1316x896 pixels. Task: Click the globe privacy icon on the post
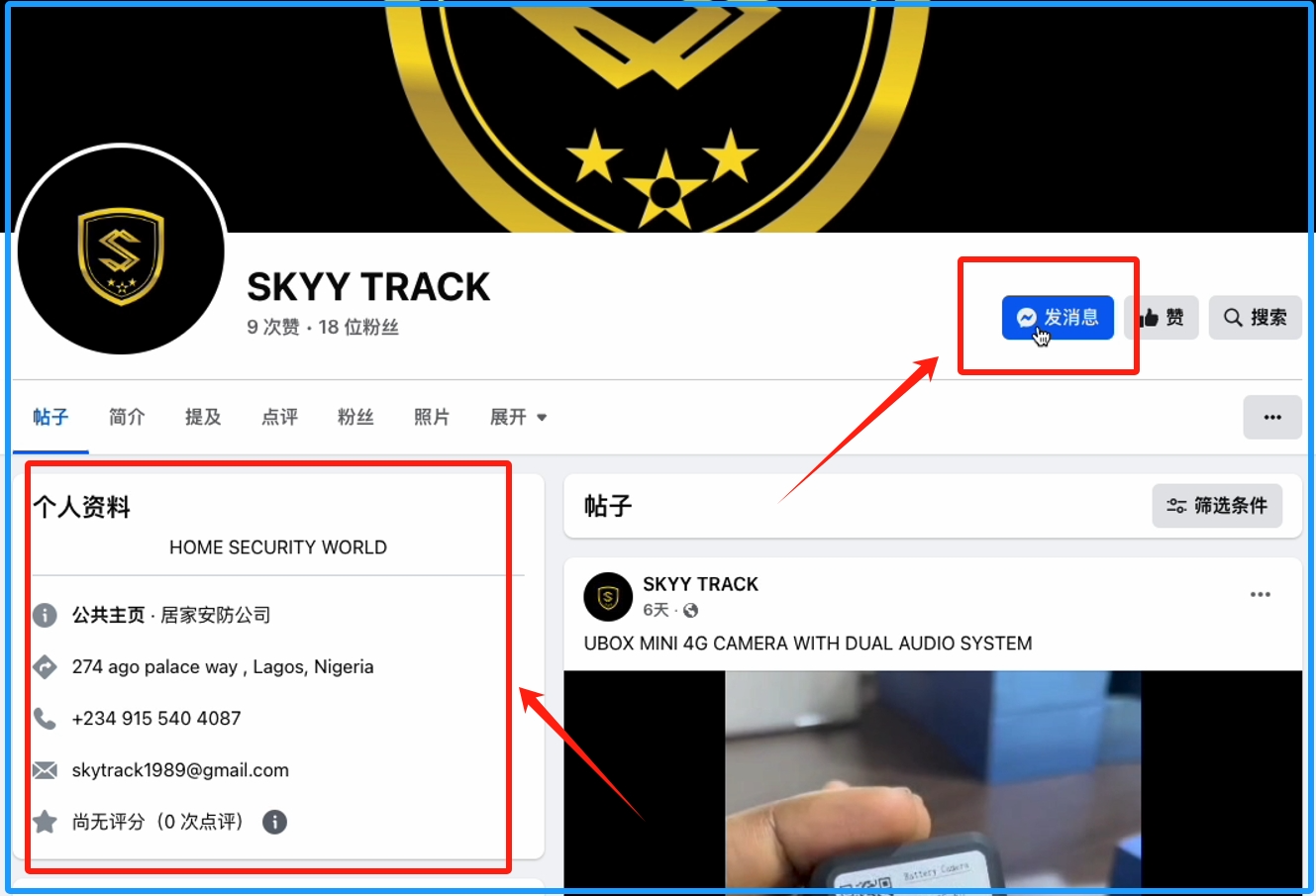(691, 611)
